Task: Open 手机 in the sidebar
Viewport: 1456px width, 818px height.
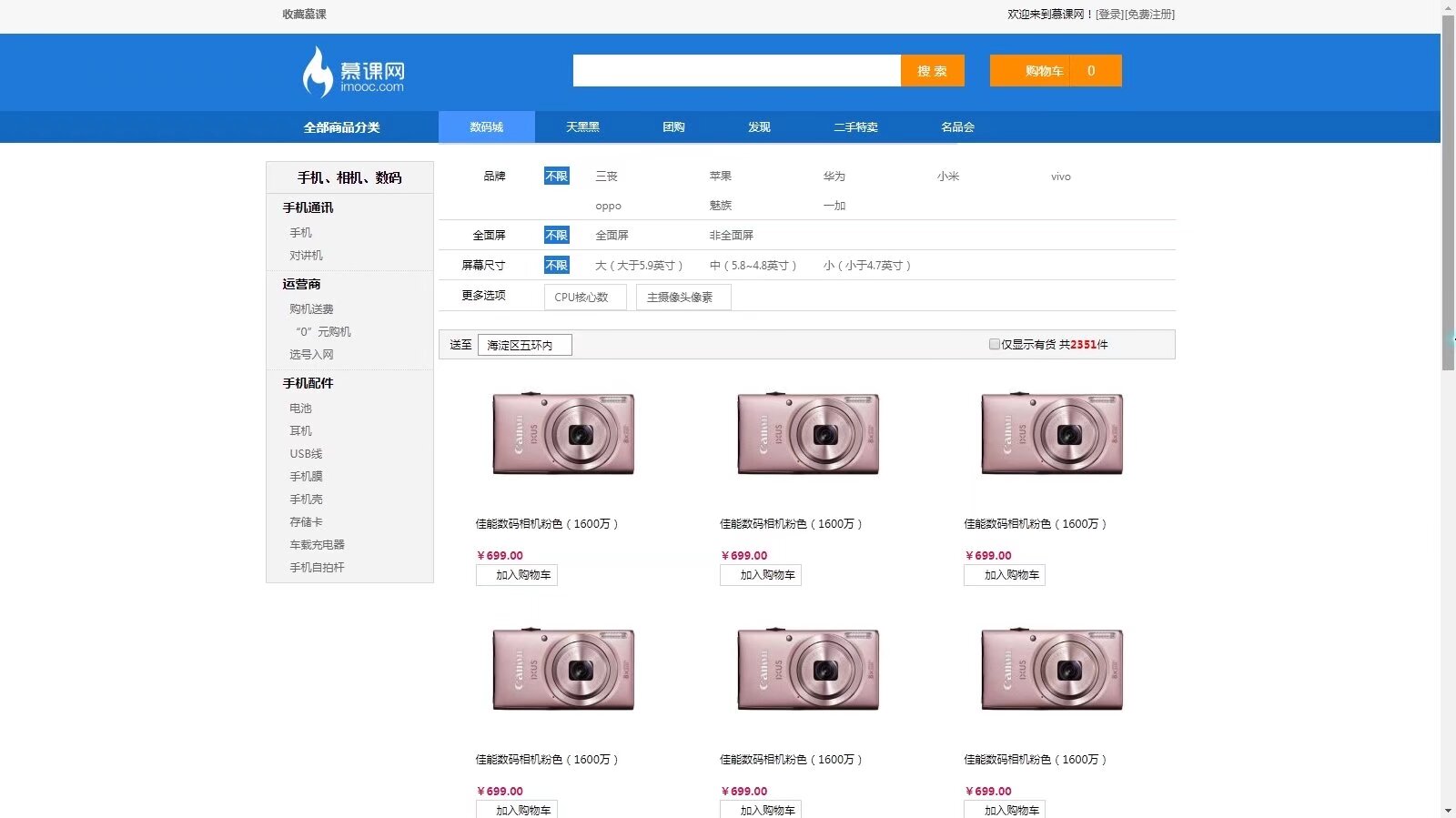Action: (x=300, y=233)
